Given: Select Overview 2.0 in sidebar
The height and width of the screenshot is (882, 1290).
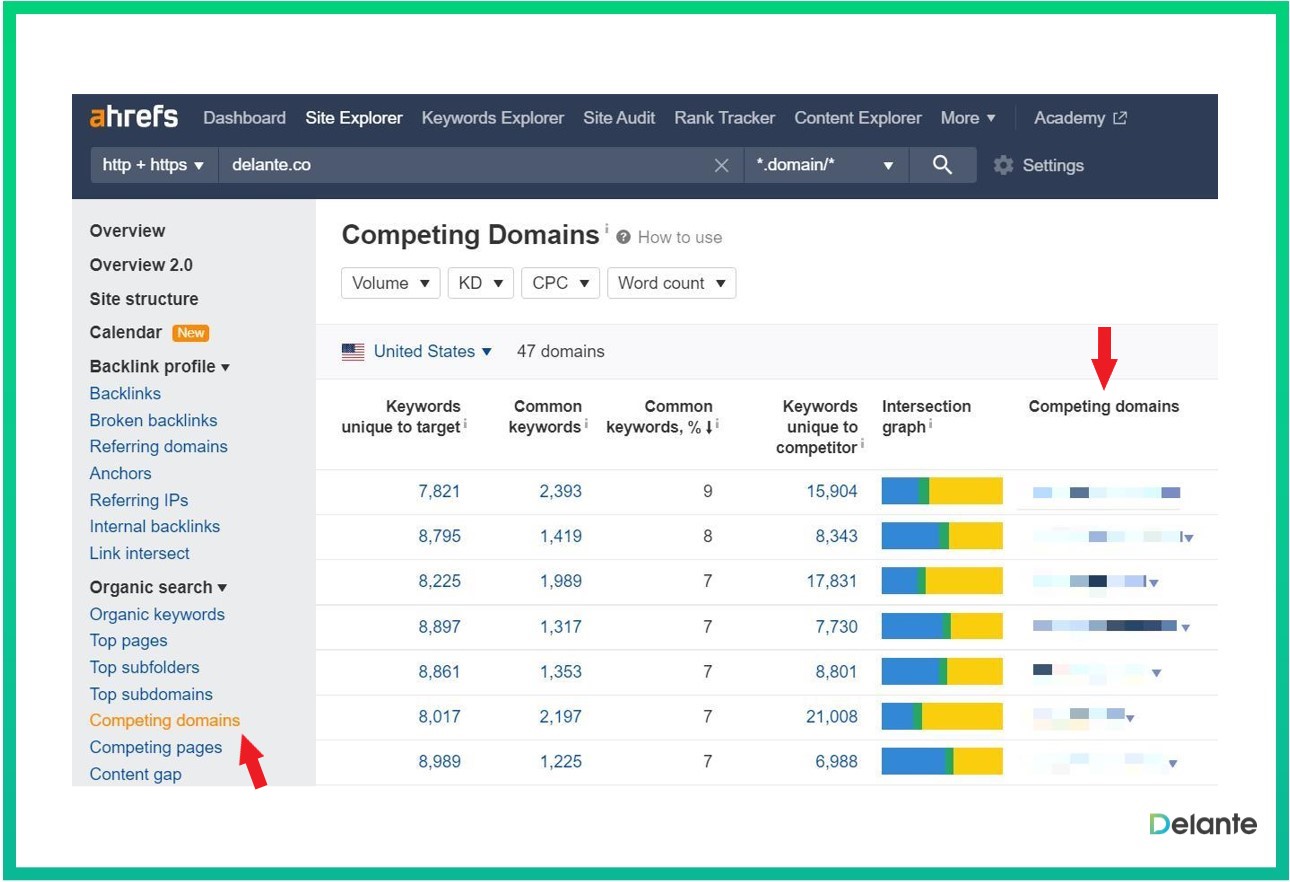Looking at the screenshot, I should [x=141, y=265].
